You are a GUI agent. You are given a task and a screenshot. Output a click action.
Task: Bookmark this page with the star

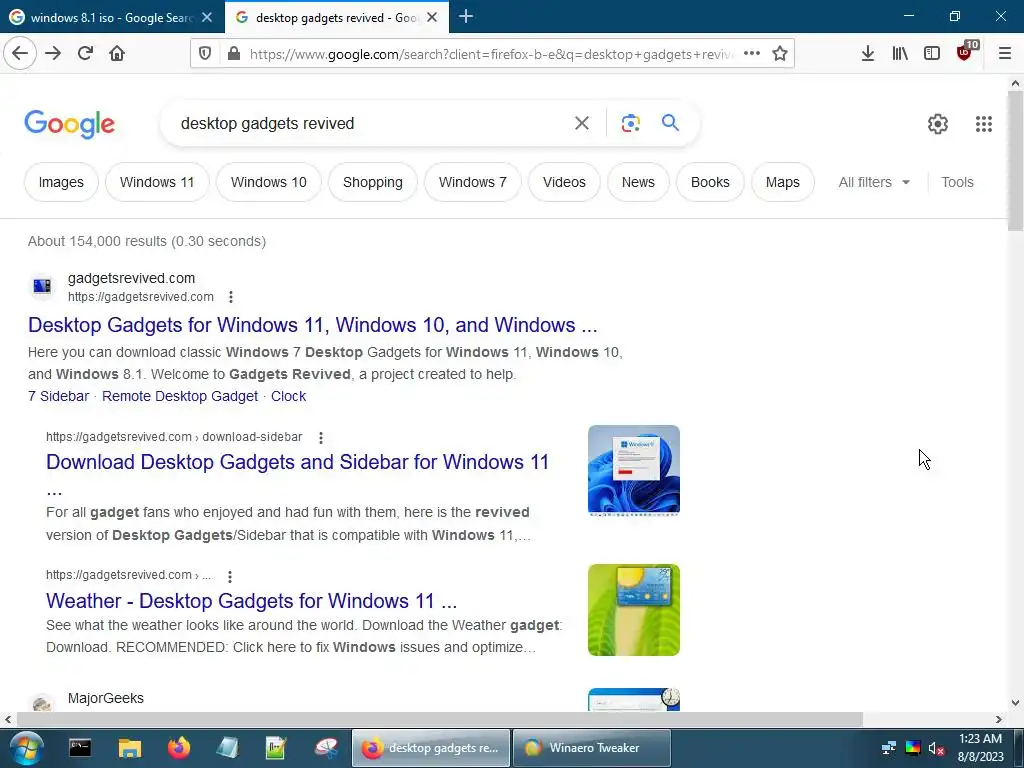(780, 54)
